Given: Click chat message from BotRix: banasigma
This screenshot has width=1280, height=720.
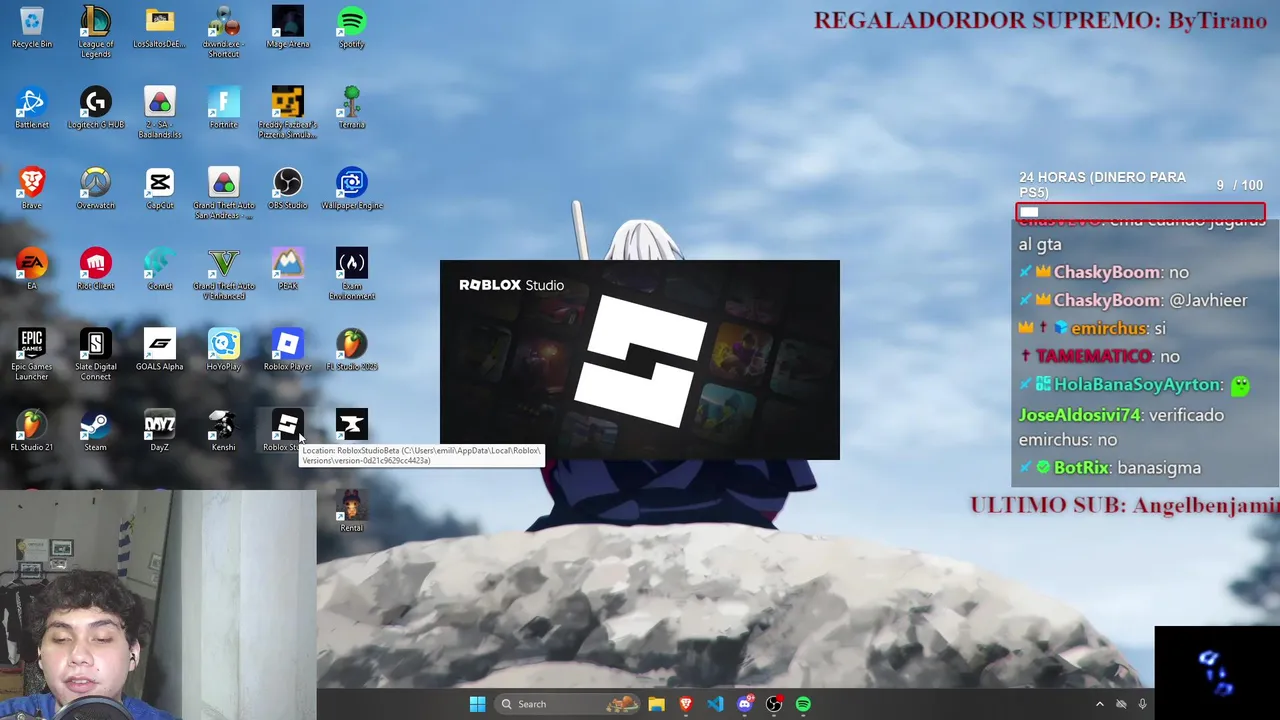Looking at the screenshot, I should [1110, 468].
